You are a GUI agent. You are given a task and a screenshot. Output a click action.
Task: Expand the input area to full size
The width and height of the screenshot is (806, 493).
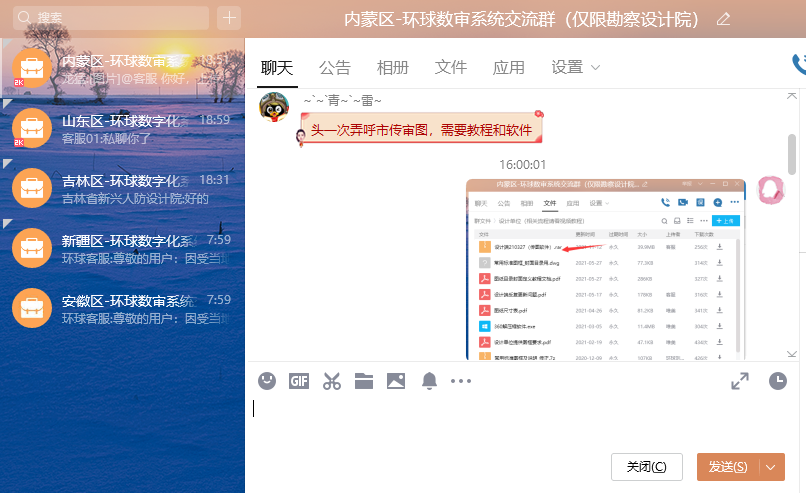(x=740, y=381)
